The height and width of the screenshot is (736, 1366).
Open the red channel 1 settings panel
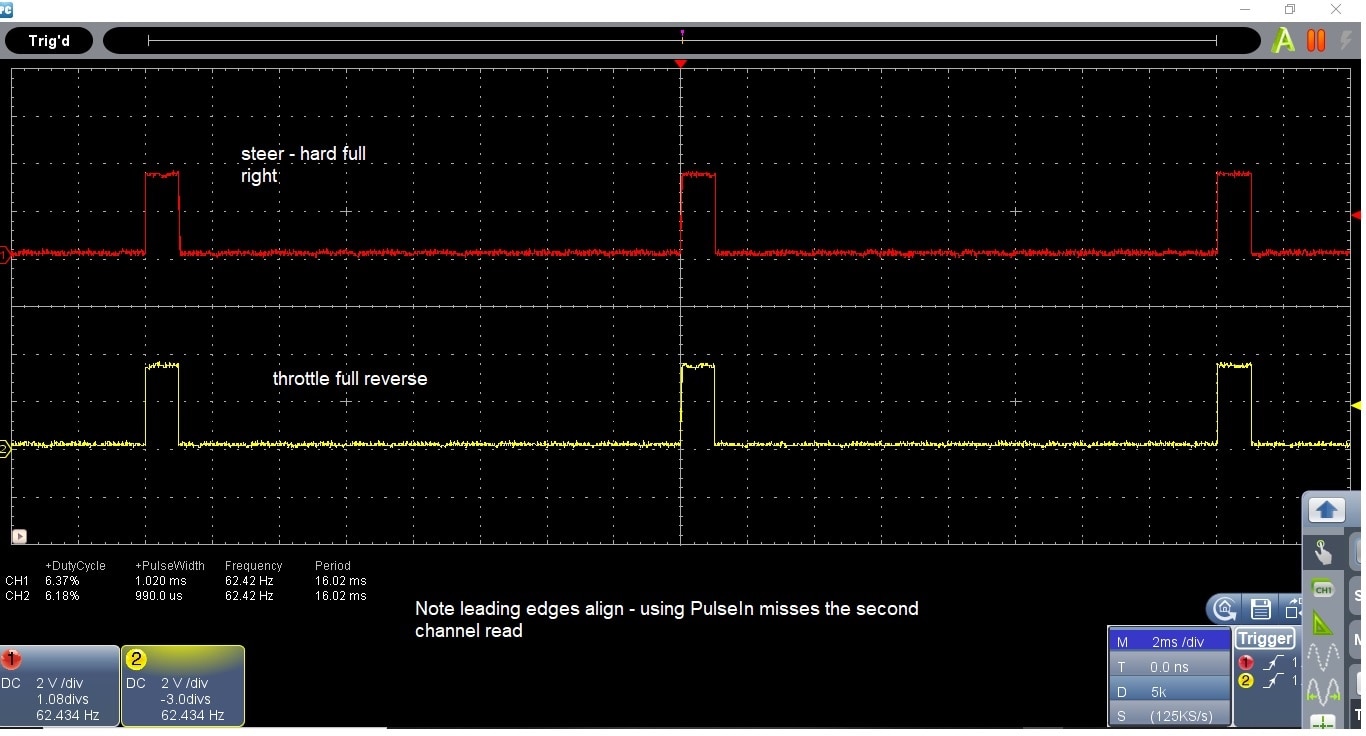tap(59, 685)
